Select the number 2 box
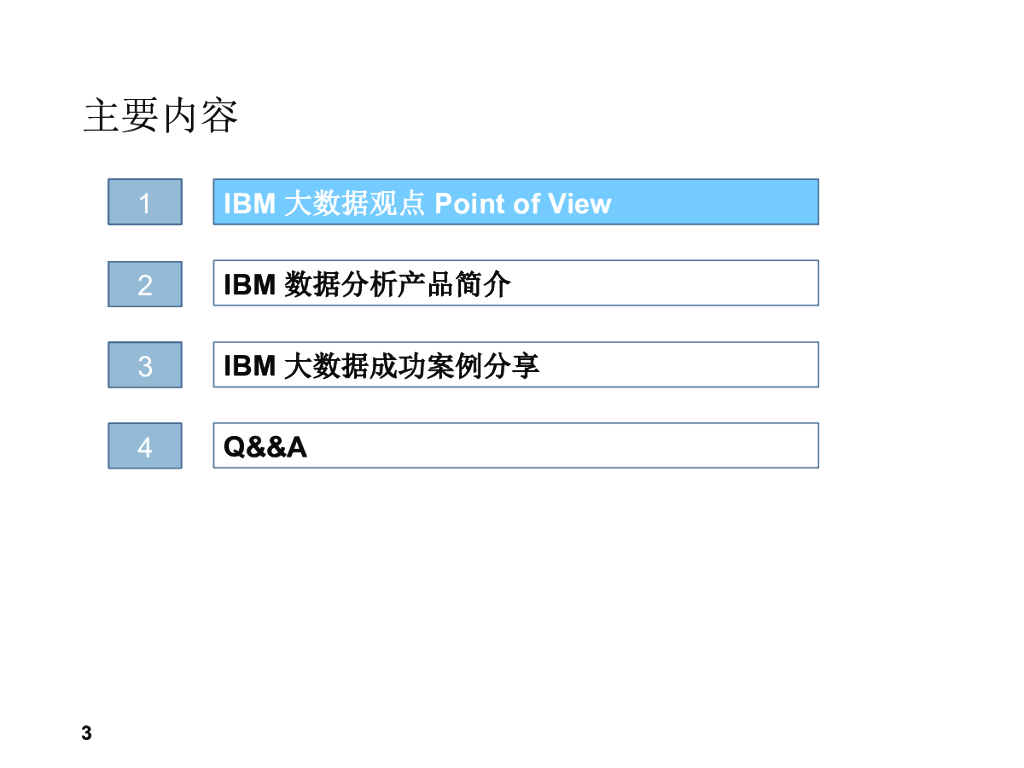 point(145,284)
